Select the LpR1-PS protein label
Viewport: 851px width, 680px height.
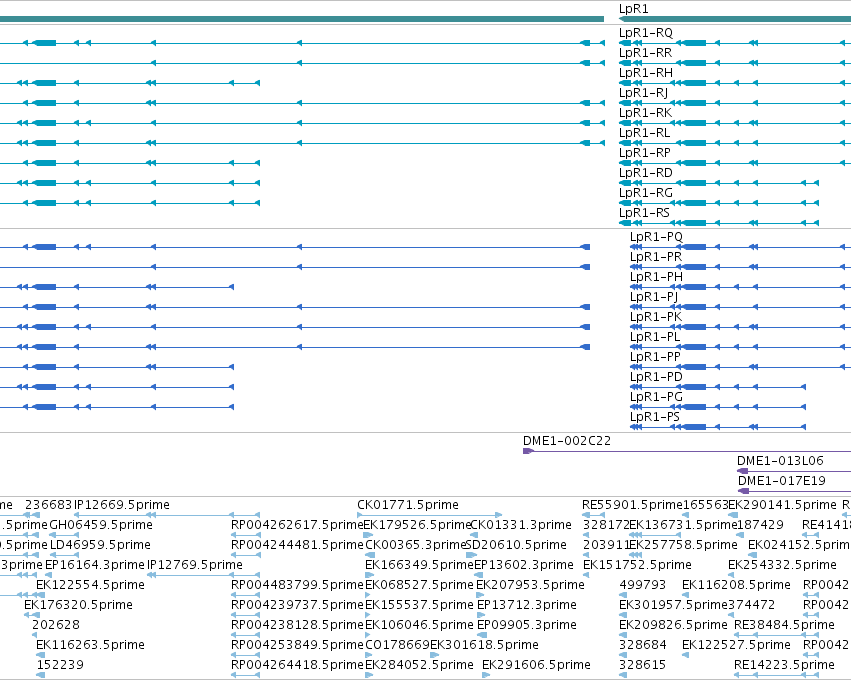(x=655, y=417)
